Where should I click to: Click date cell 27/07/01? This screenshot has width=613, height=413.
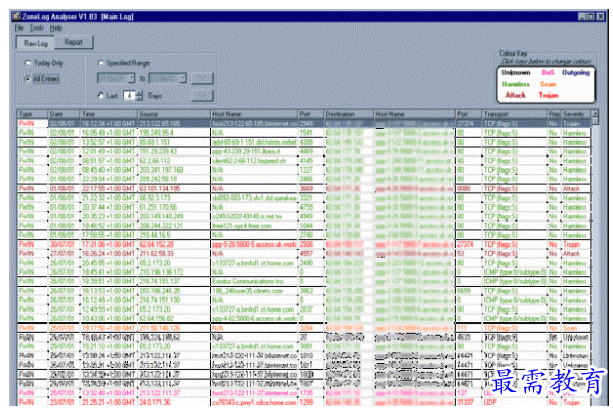point(64,254)
